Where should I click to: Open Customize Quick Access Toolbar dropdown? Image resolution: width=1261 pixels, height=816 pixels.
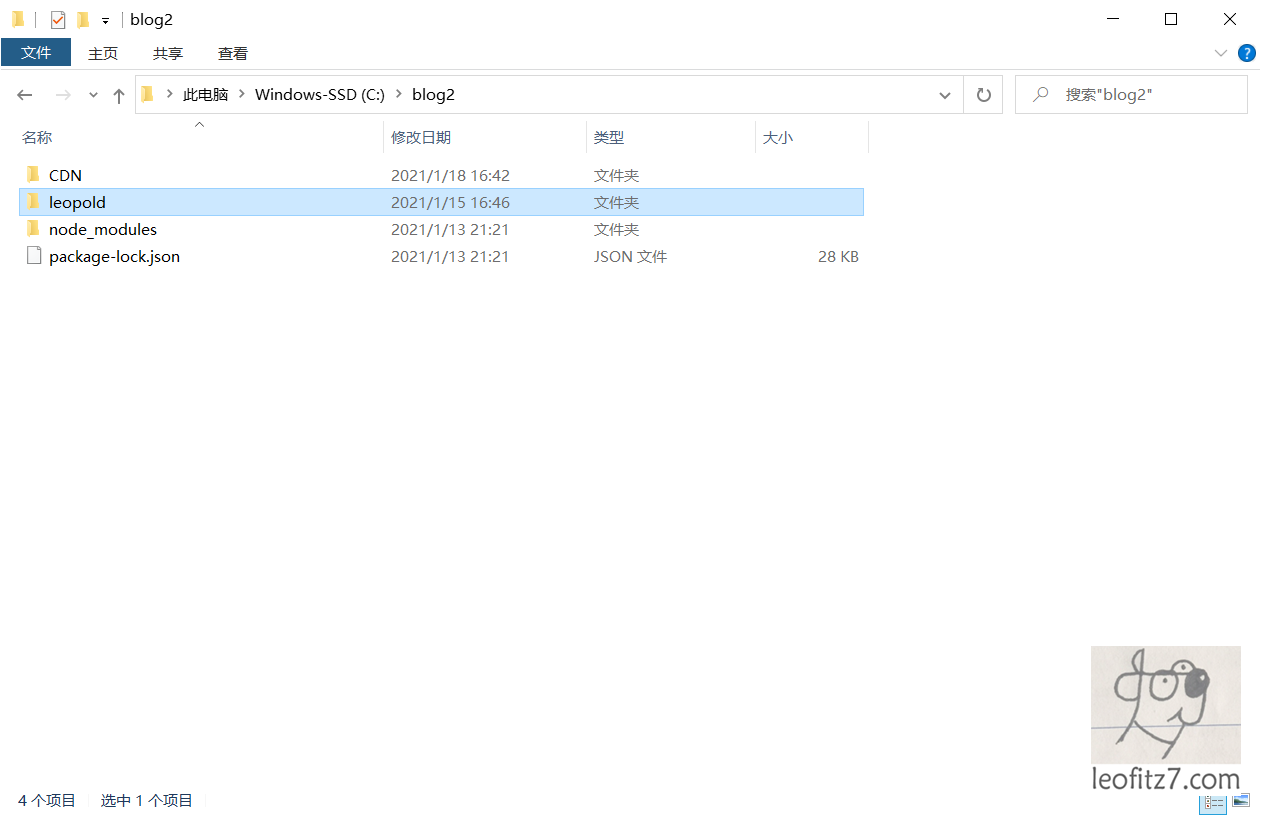tap(105, 21)
